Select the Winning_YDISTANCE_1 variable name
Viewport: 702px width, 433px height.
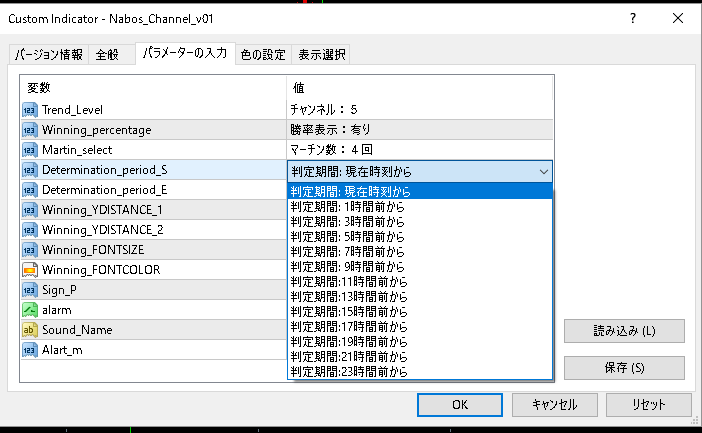coord(102,210)
